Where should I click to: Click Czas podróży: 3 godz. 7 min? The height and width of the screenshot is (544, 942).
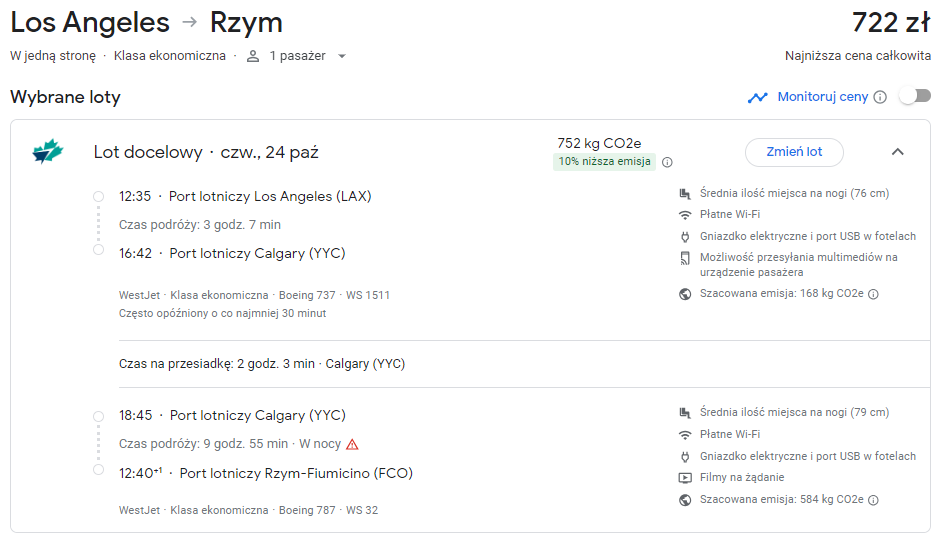(x=200, y=225)
